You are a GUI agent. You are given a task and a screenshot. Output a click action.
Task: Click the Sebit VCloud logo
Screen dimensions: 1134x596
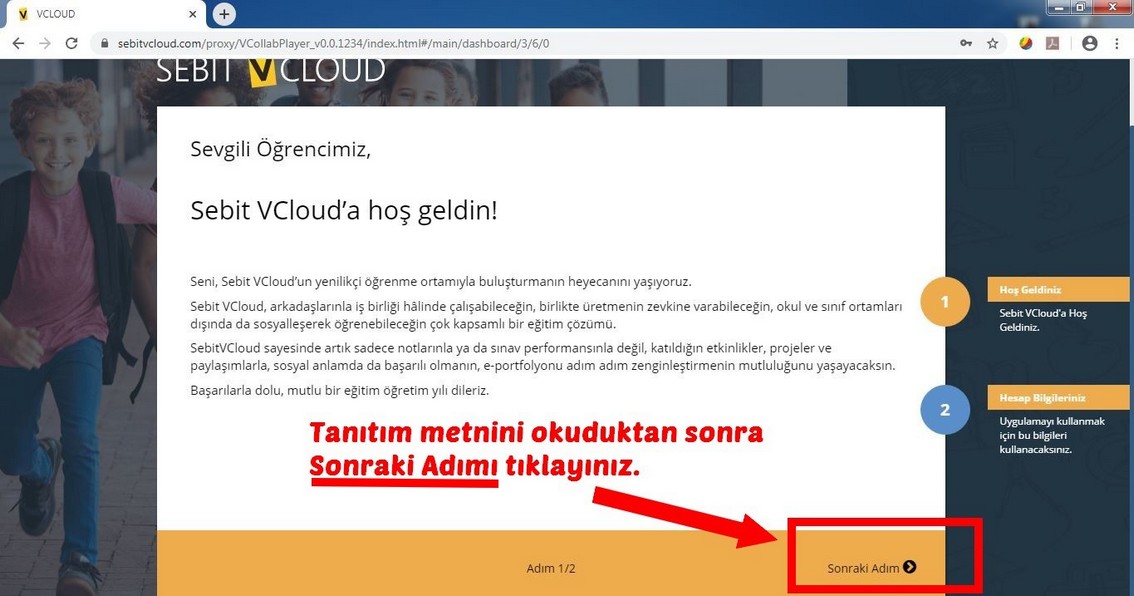(x=270, y=70)
